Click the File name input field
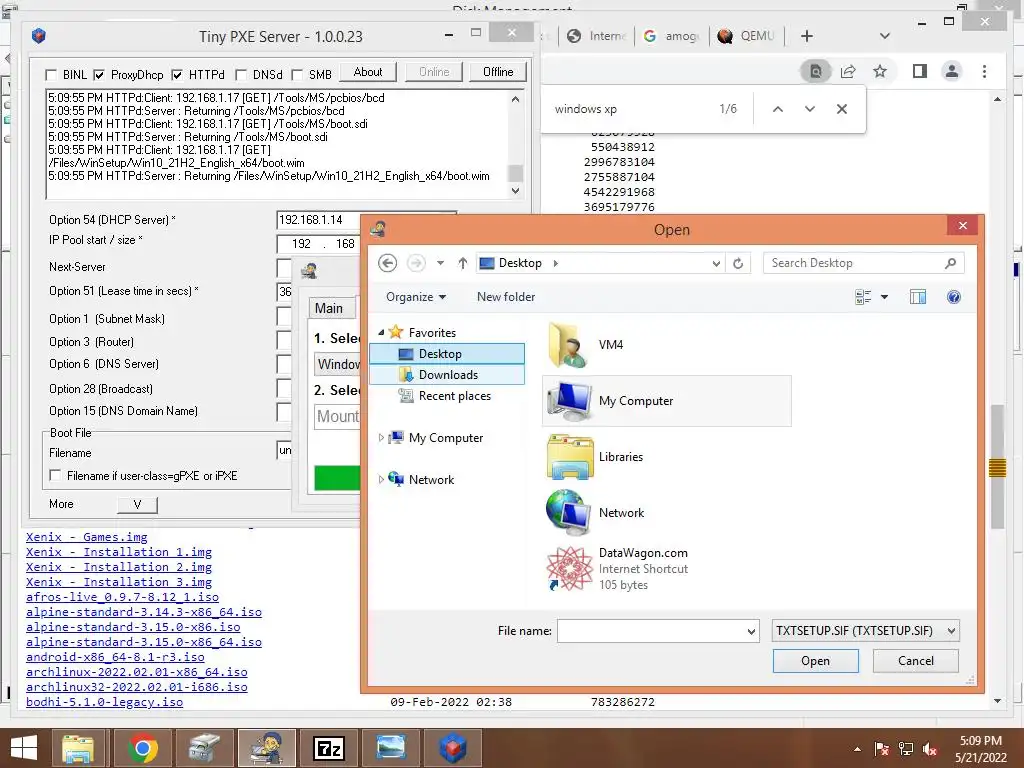 pos(651,631)
